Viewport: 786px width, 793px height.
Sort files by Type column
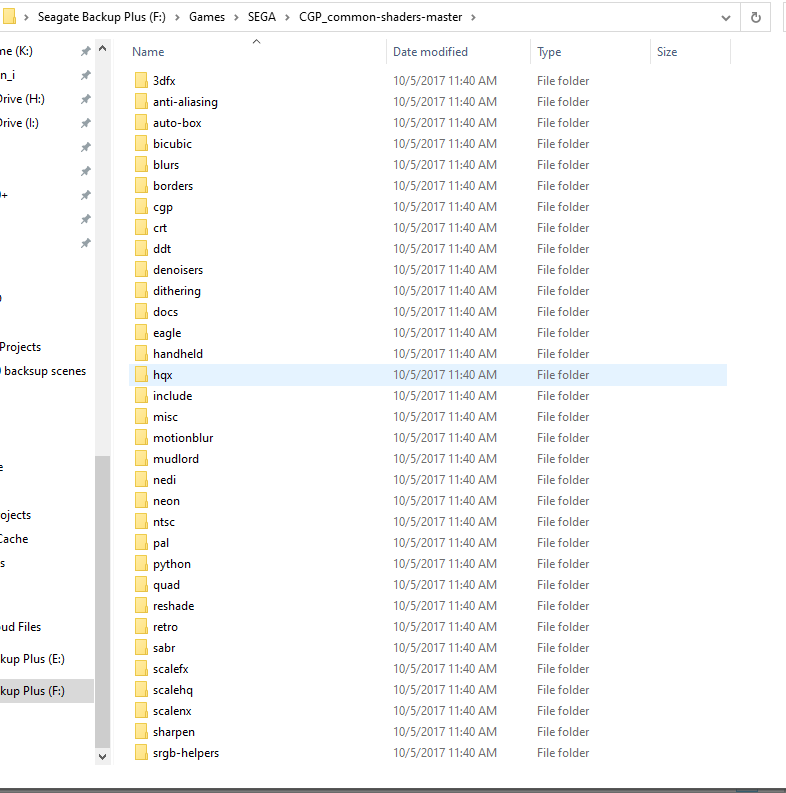tap(549, 52)
